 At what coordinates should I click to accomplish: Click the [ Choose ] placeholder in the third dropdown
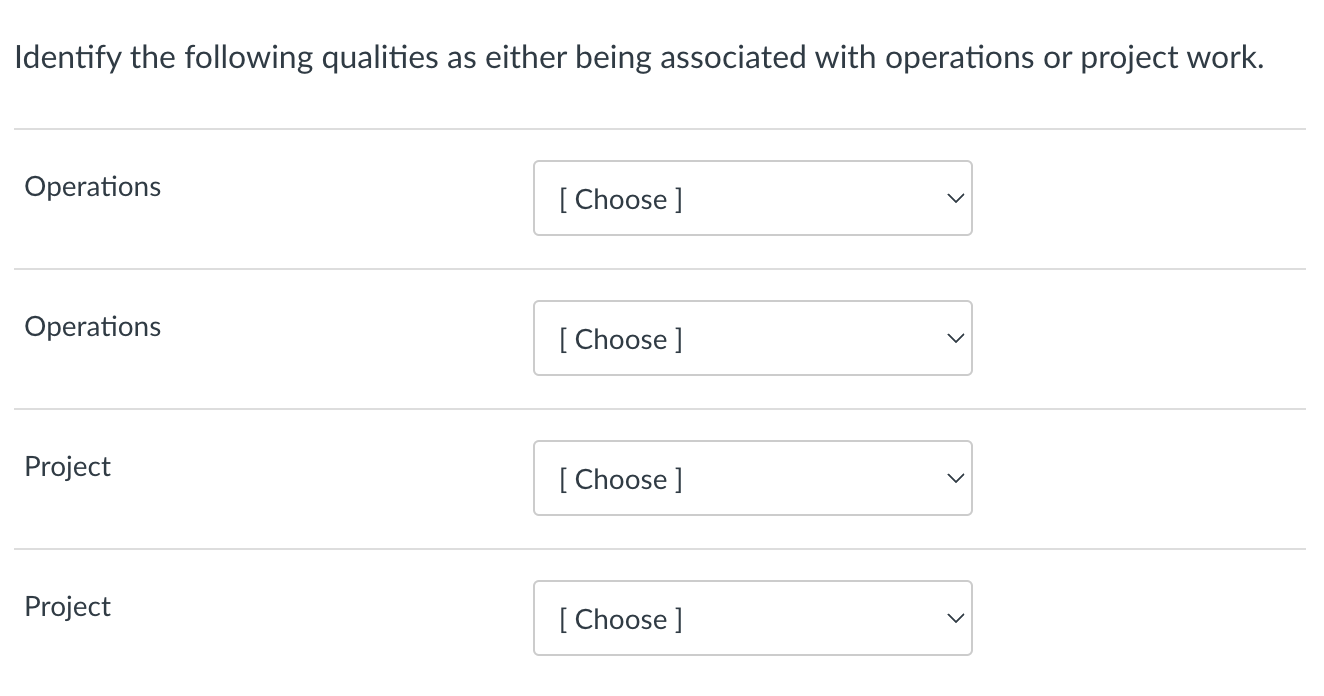click(620, 479)
